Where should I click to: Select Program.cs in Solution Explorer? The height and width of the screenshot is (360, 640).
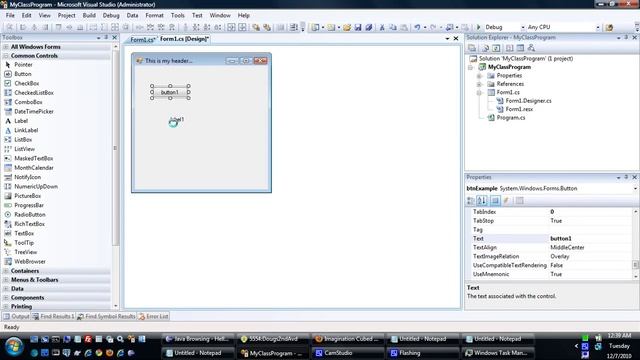(x=511, y=118)
